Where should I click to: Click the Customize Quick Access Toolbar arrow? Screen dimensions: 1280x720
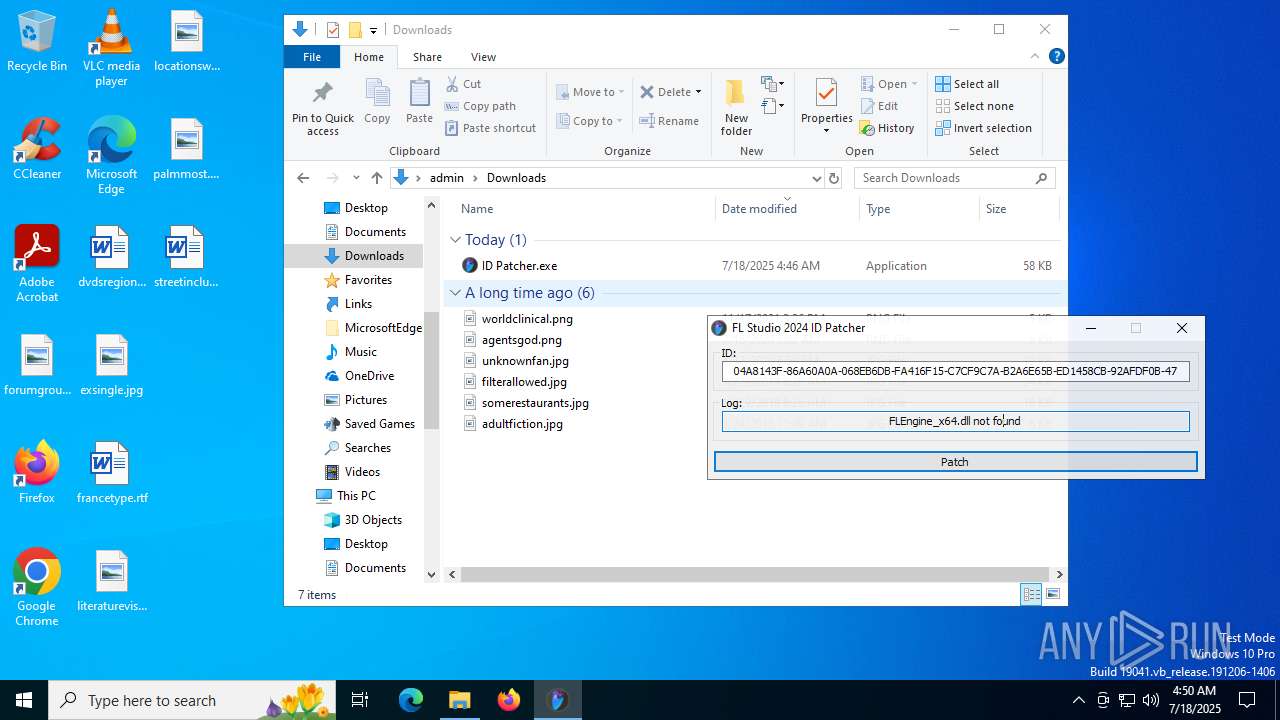(373, 30)
